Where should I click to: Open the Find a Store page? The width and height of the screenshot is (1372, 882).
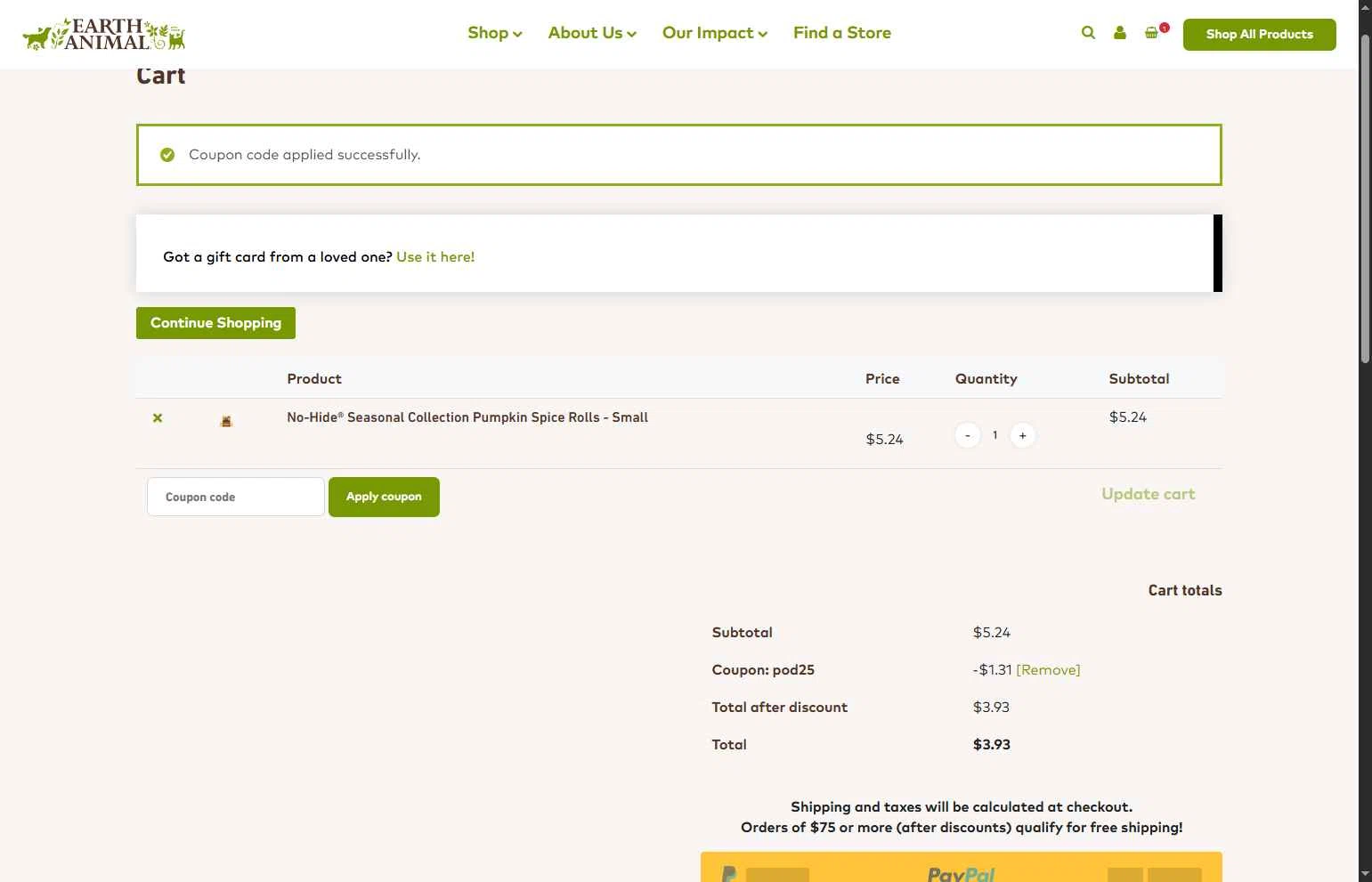(842, 33)
